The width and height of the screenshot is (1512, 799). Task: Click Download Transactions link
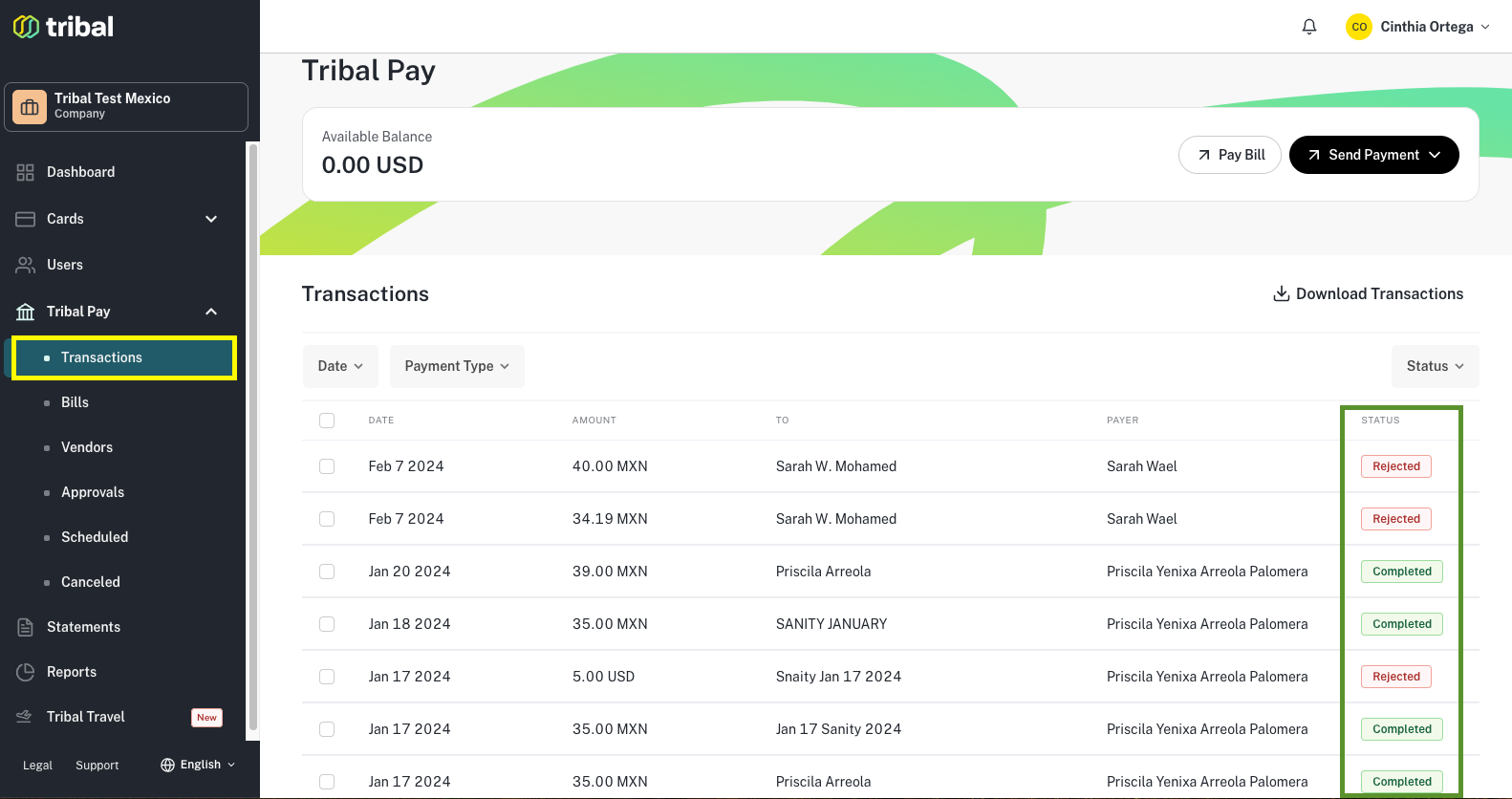click(x=1369, y=293)
